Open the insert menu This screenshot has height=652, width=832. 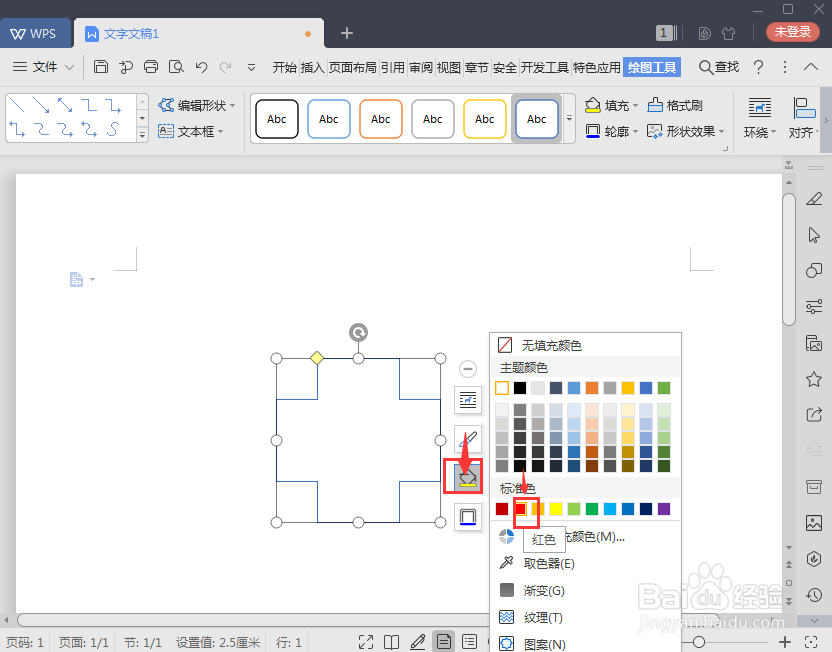(311, 68)
